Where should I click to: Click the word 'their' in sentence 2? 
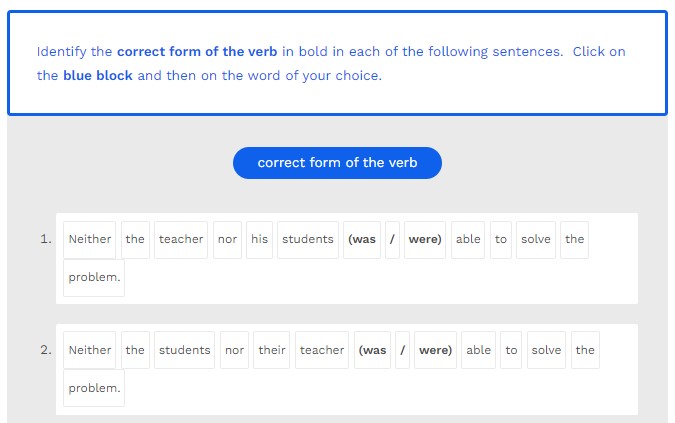pos(272,351)
